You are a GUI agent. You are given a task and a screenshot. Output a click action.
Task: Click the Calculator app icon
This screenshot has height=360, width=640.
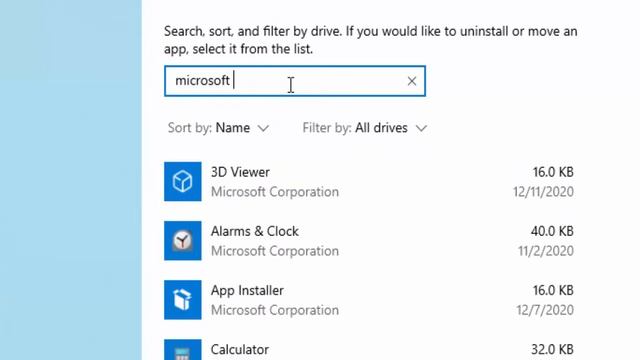182,350
